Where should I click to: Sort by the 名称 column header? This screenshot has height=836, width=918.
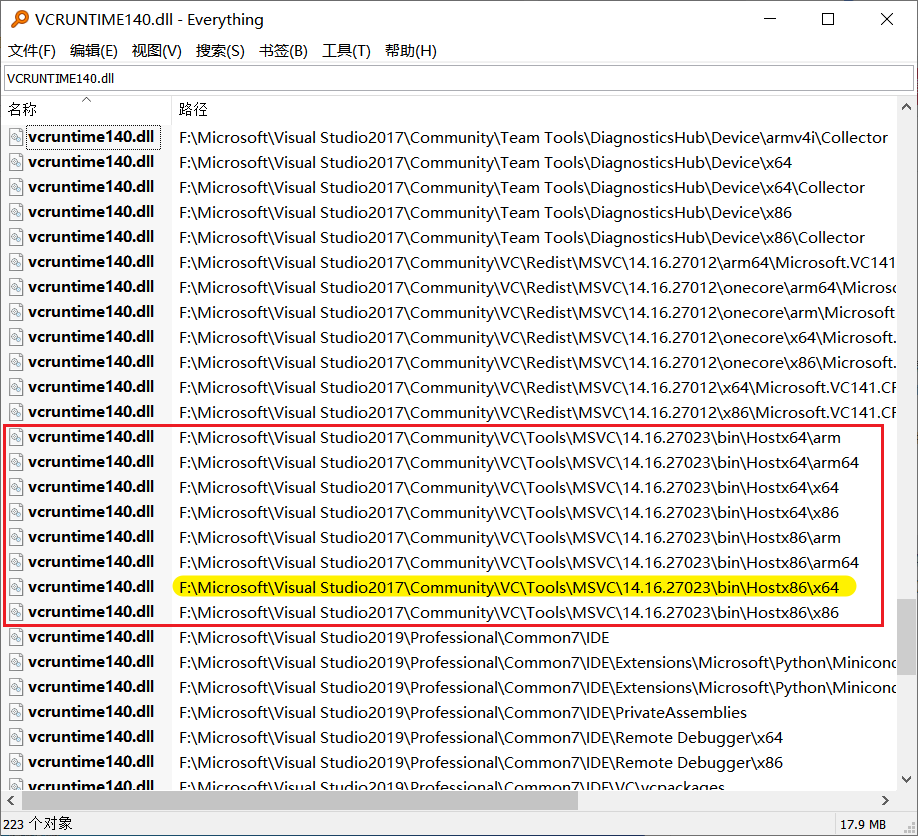[x=87, y=109]
